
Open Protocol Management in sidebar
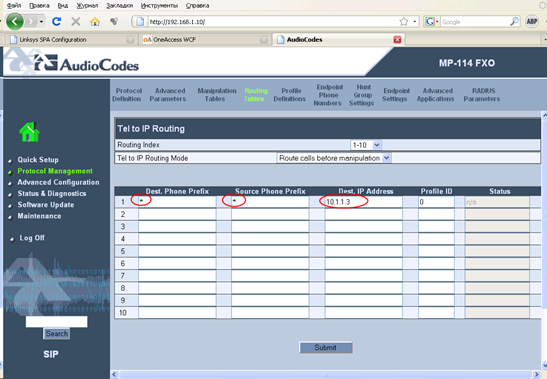[55, 171]
